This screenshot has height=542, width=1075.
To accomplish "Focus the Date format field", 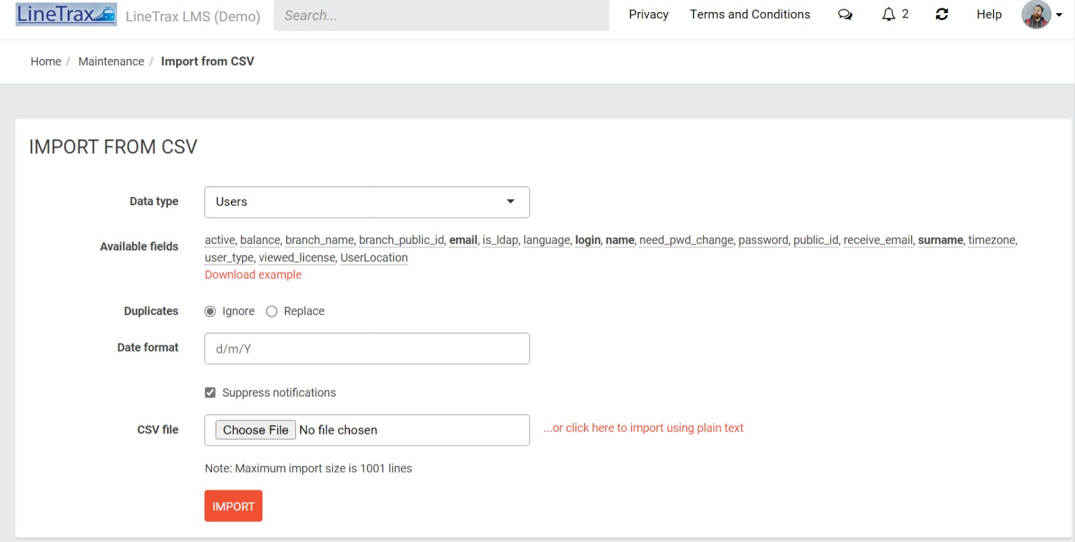I will point(367,349).
